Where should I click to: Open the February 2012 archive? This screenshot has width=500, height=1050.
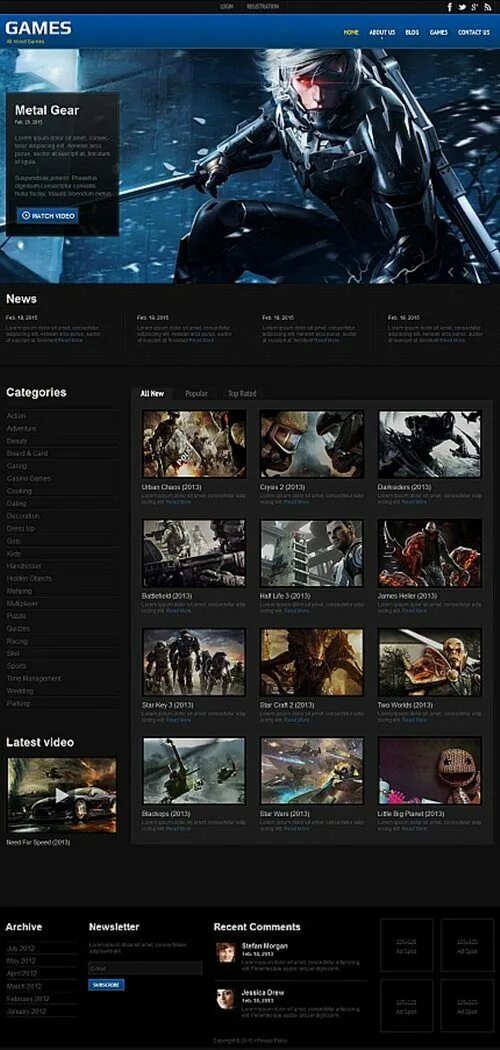(27, 998)
